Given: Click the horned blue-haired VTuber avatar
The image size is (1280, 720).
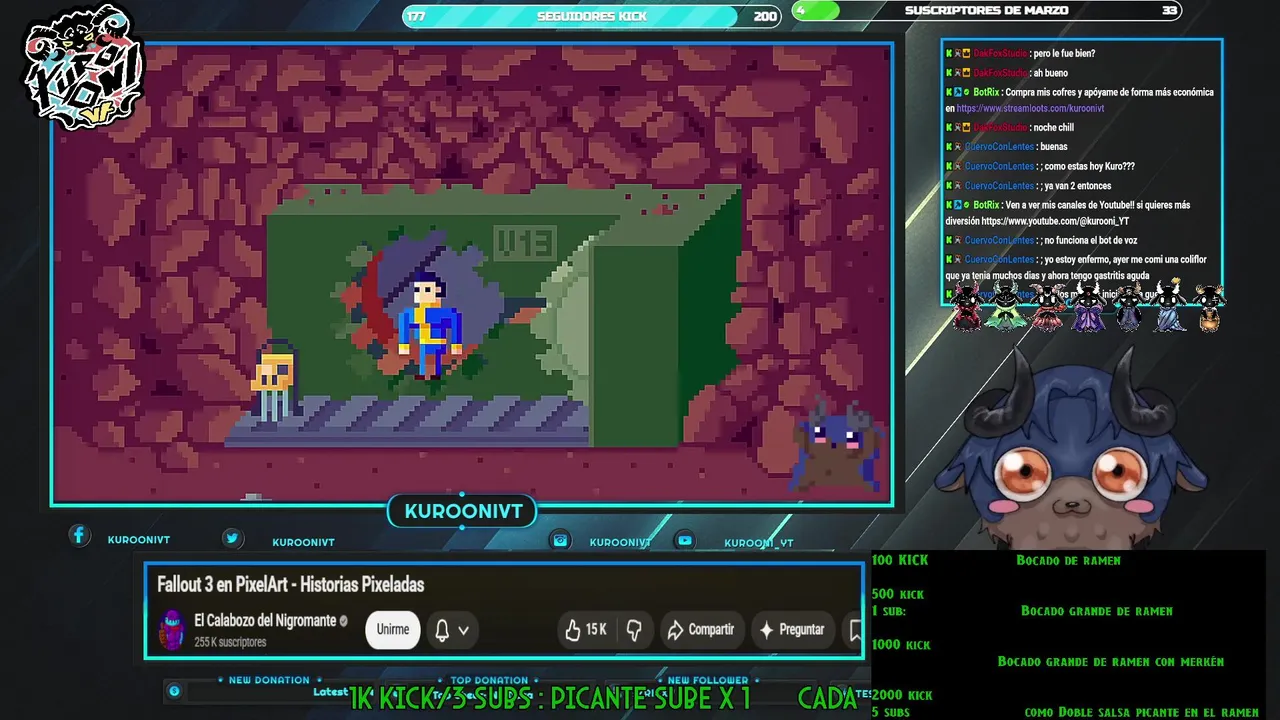Looking at the screenshot, I should tap(1072, 450).
